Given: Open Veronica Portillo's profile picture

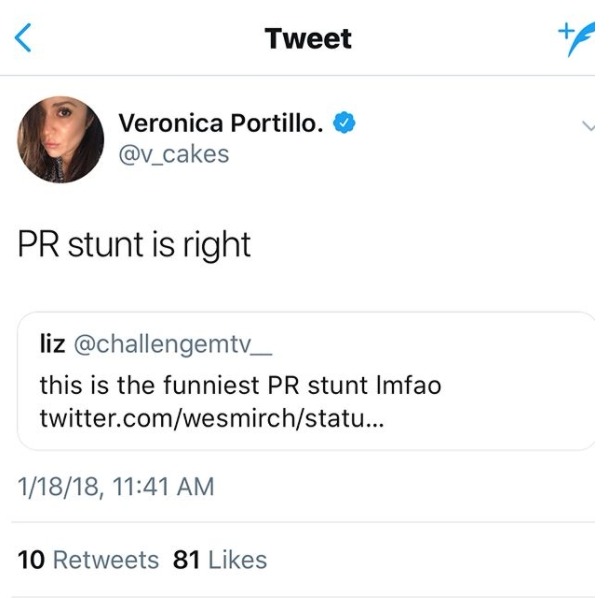Looking at the screenshot, I should [61, 139].
